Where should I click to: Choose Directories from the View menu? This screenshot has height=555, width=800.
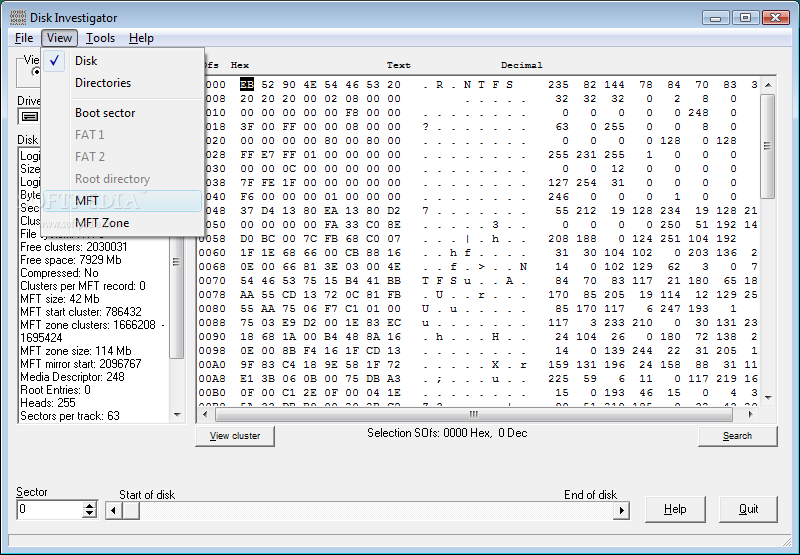click(122, 83)
